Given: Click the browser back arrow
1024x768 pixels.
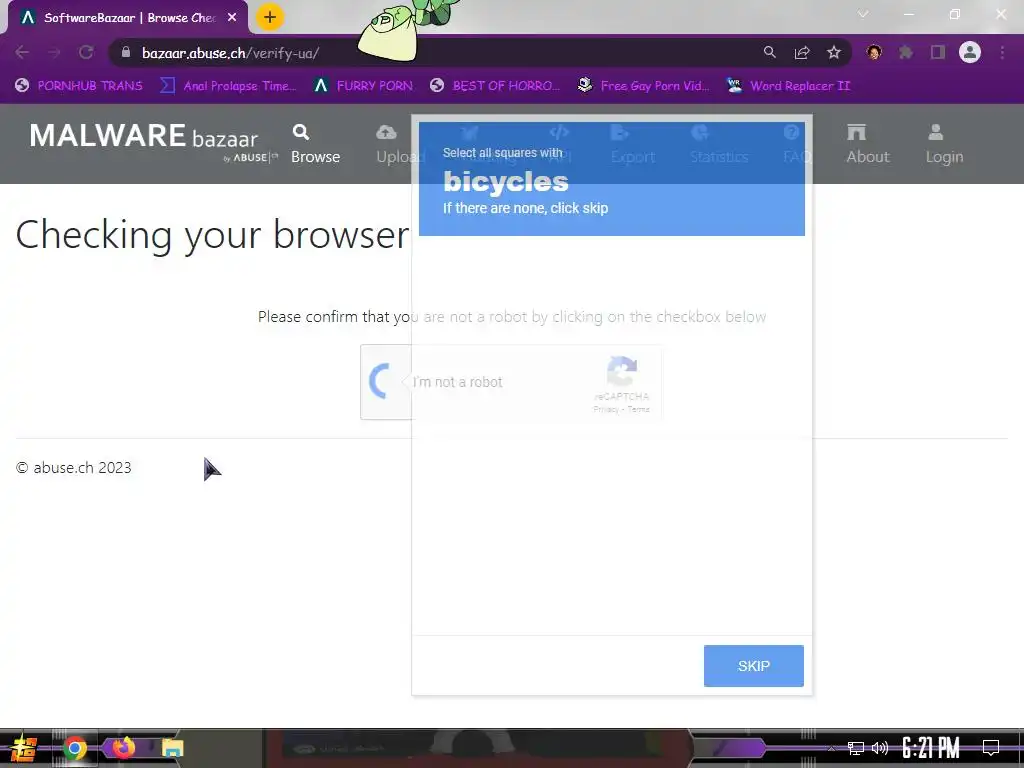Looking at the screenshot, I should [x=22, y=53].
